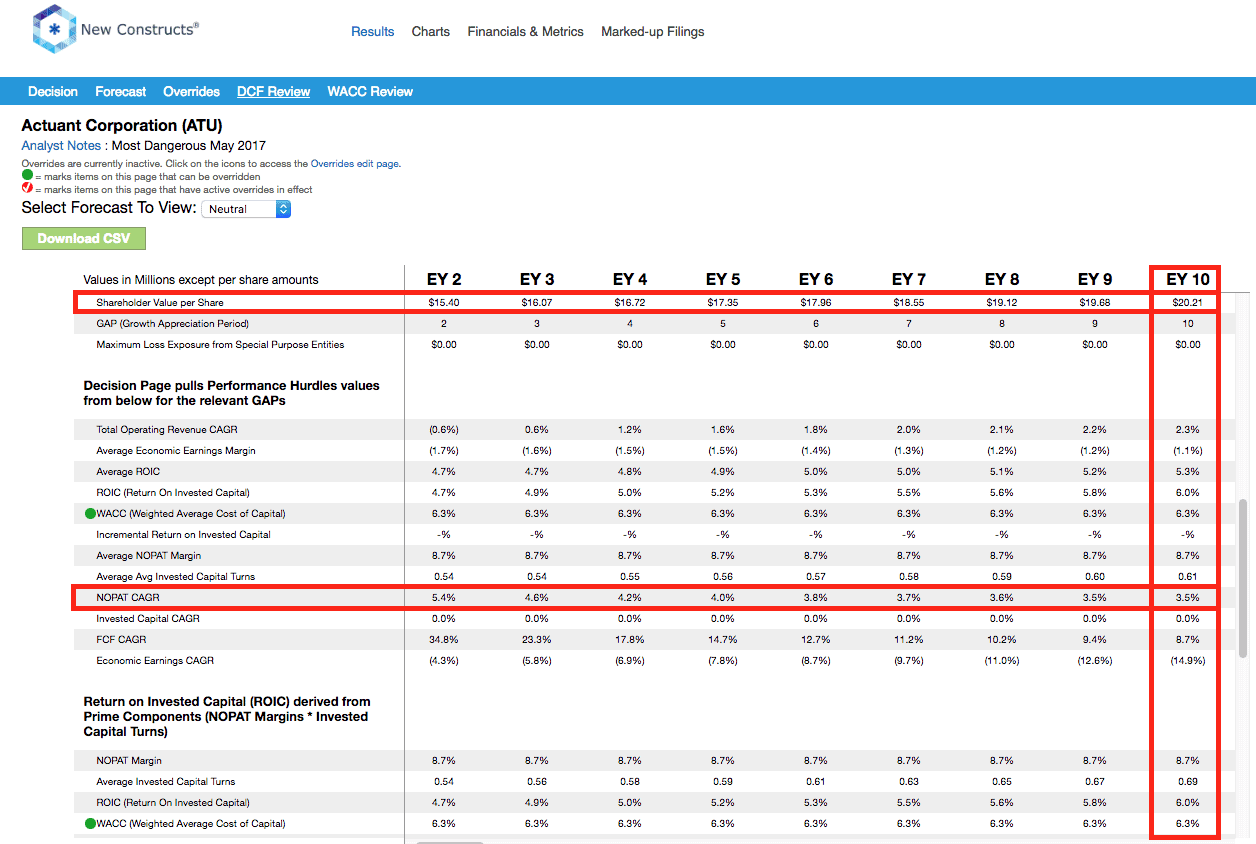Click green override icon beside WACC under Performance Hurdles
Screen dimensions: 1256x844
point(90,514)
